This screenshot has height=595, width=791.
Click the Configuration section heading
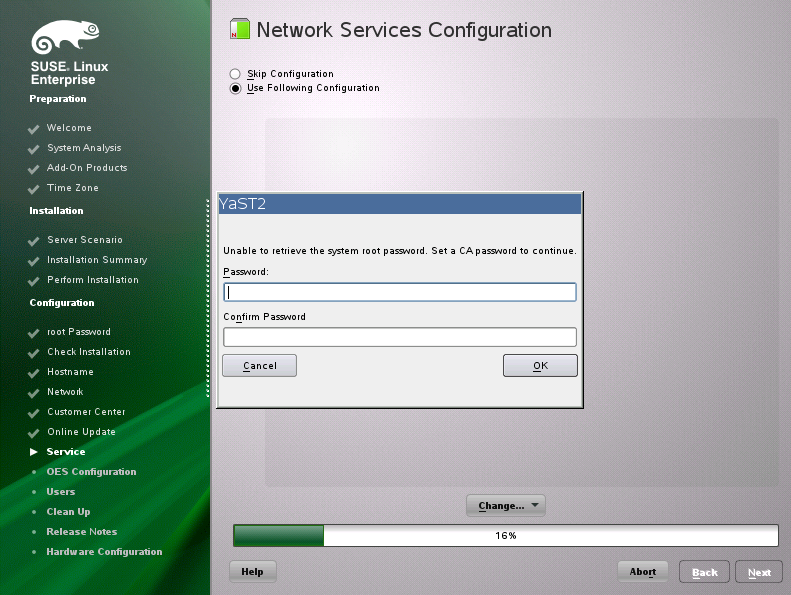[62, 303]
